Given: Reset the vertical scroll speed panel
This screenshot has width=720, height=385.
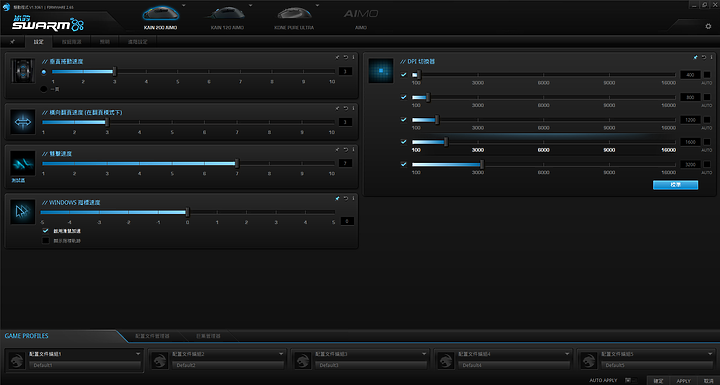Looking at the screenshot, I should 346,57.
